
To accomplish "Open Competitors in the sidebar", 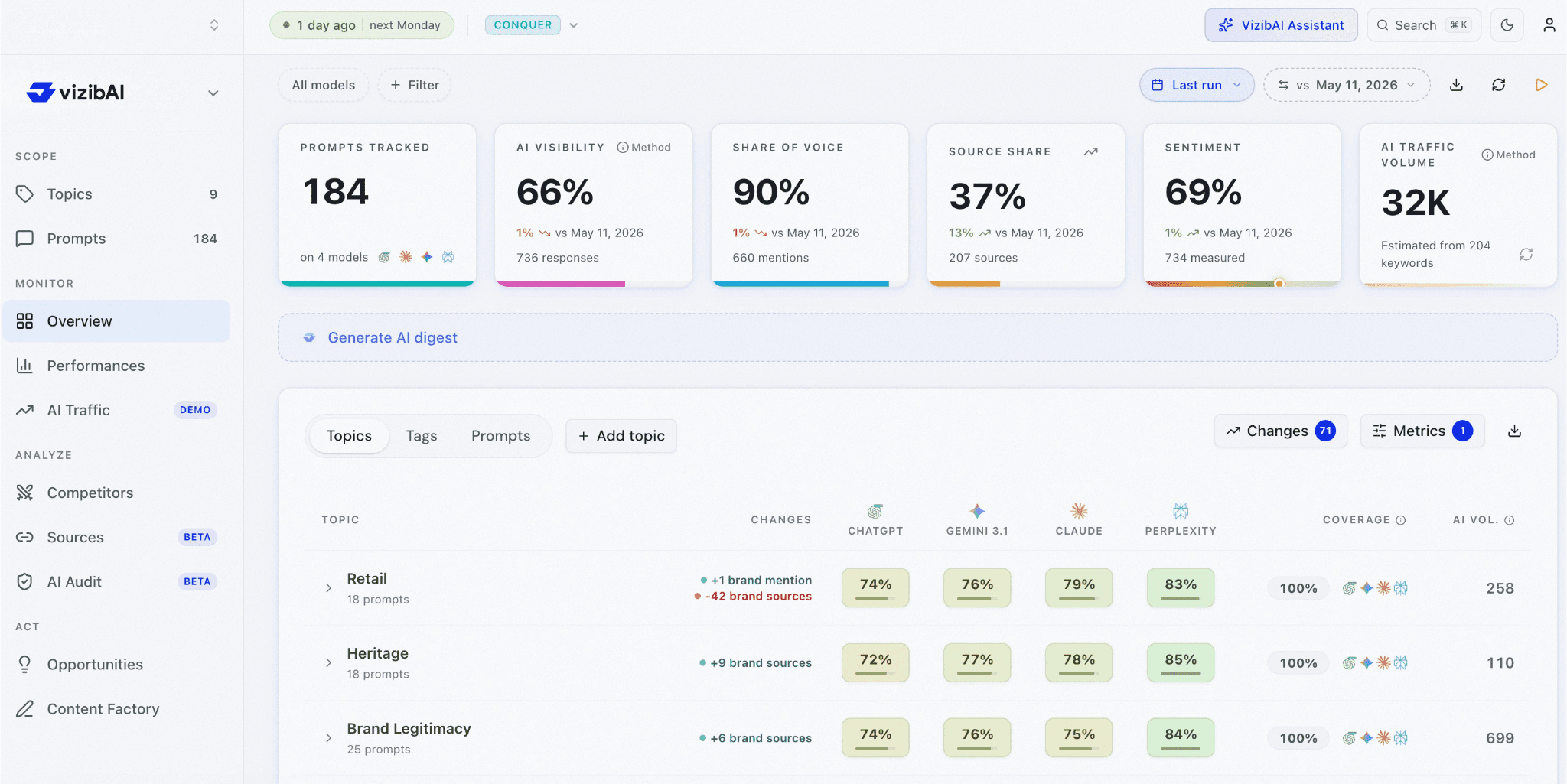I will click(116, 493).
